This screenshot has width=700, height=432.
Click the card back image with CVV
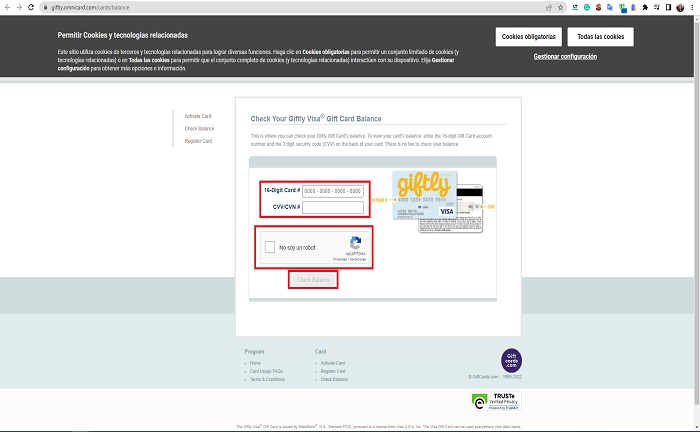470,209
